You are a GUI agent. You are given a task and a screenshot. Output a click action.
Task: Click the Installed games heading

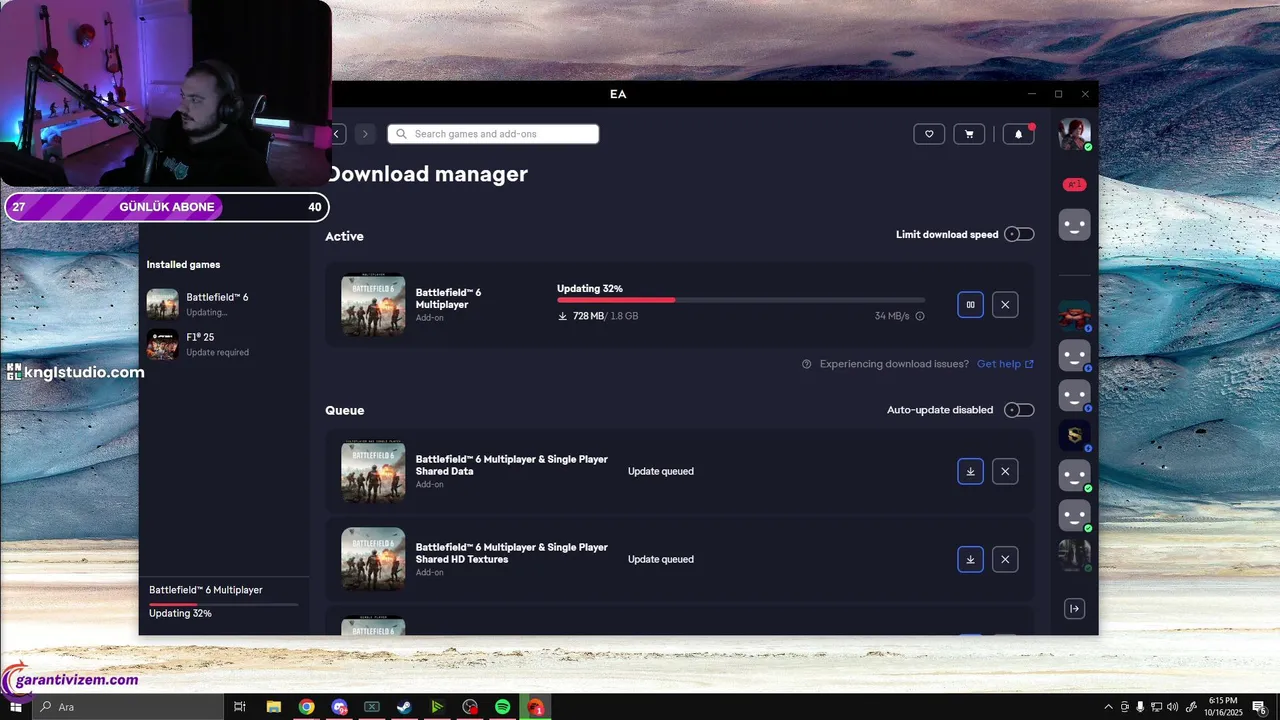pyautogui.click(x=183, y=265)
